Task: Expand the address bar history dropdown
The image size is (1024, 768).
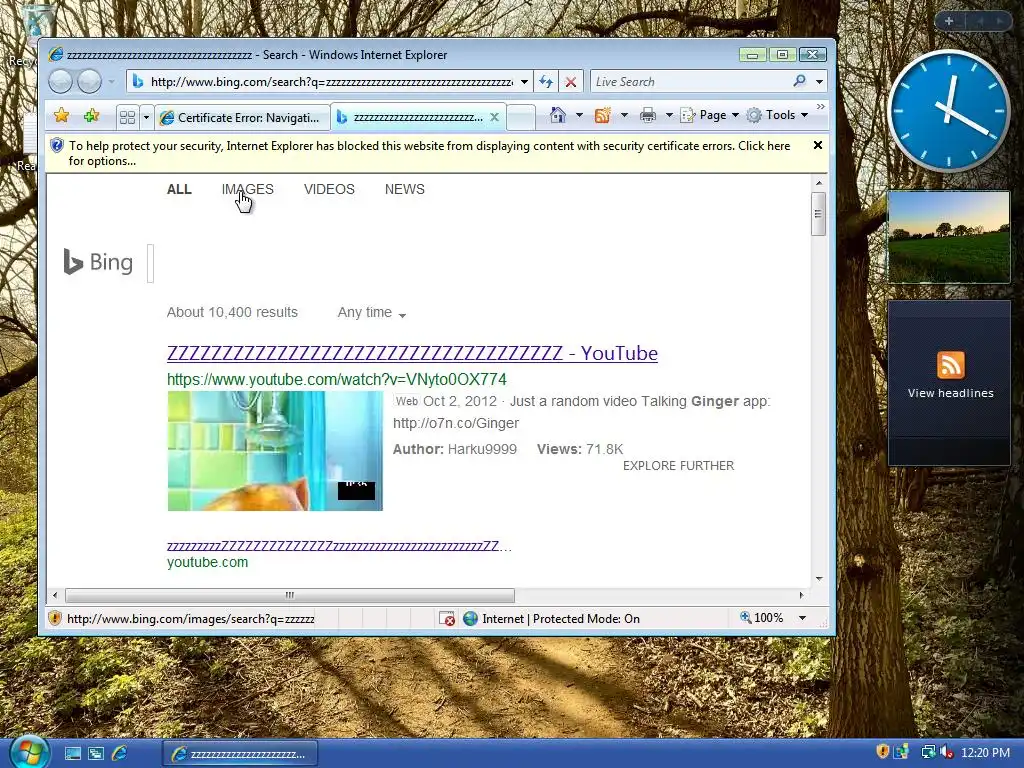Action: 524,82
